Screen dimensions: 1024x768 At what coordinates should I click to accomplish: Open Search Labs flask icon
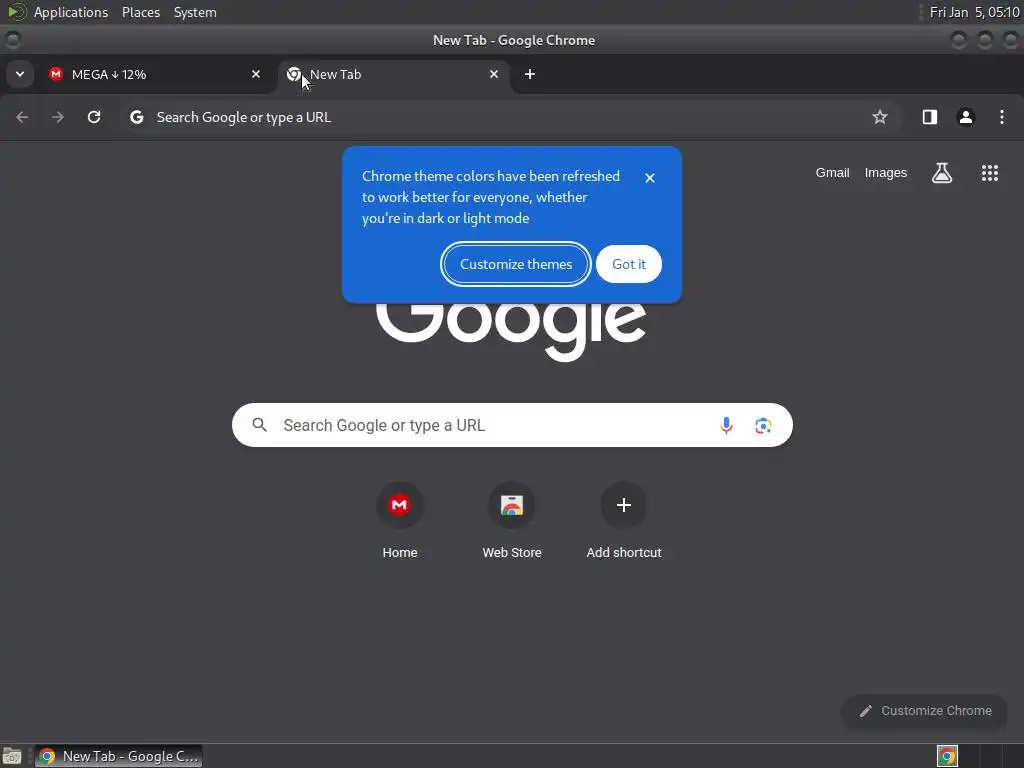pyautogui.click(x=942, y=173)
